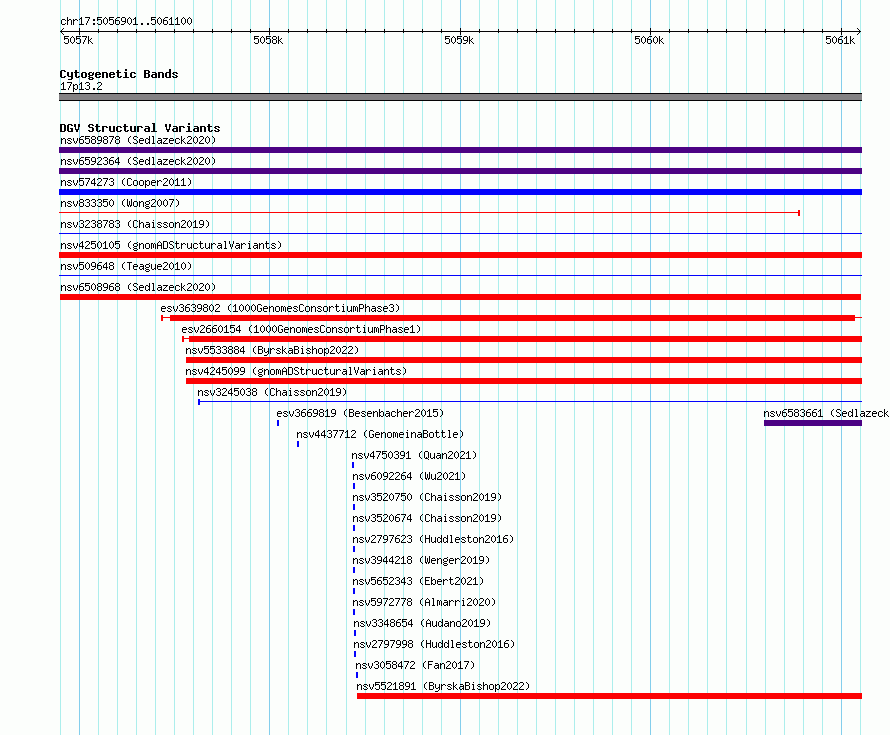
Task: Open variant nsv3944218 (Wenger2019)
Action: 421,560
